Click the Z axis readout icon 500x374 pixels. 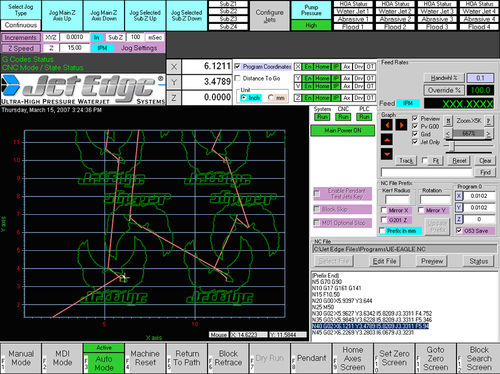(x=174, y=98)
